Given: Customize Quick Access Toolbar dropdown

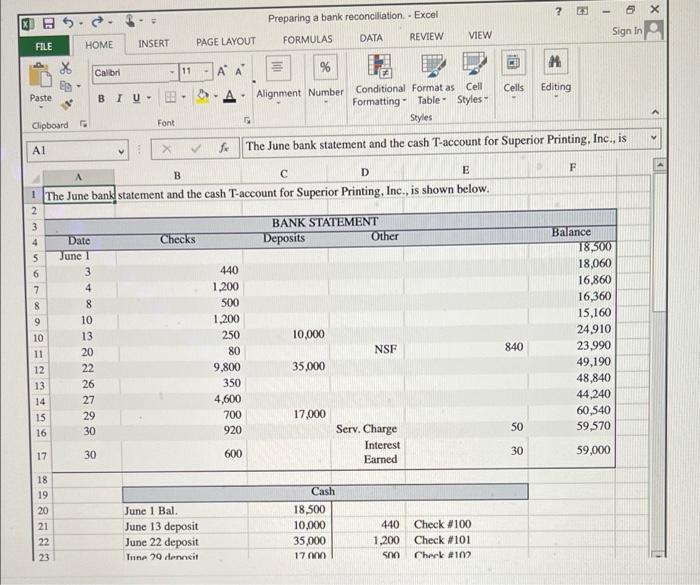Looking at the screenshot, I should point(153,20).
